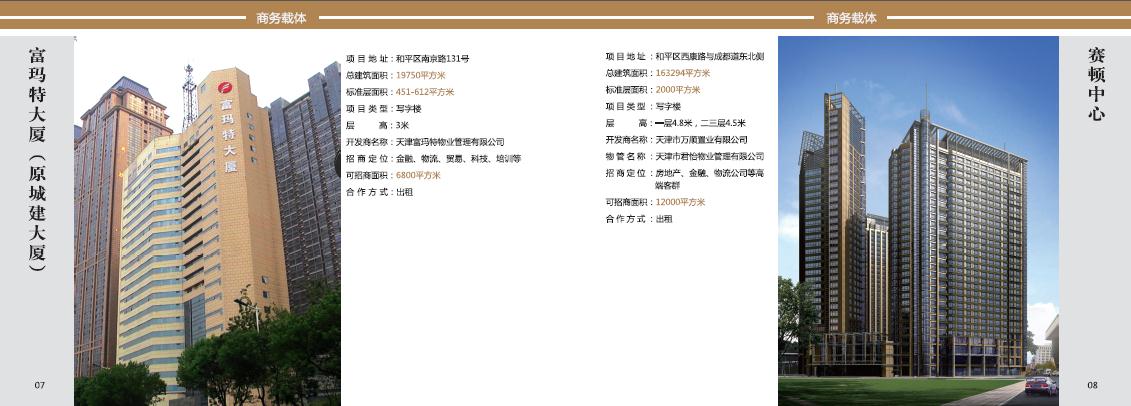Click page number 07
Image resolution: width=1131 pixels, height=406 pixels.
pyautogui.click(x=40, y=385)
